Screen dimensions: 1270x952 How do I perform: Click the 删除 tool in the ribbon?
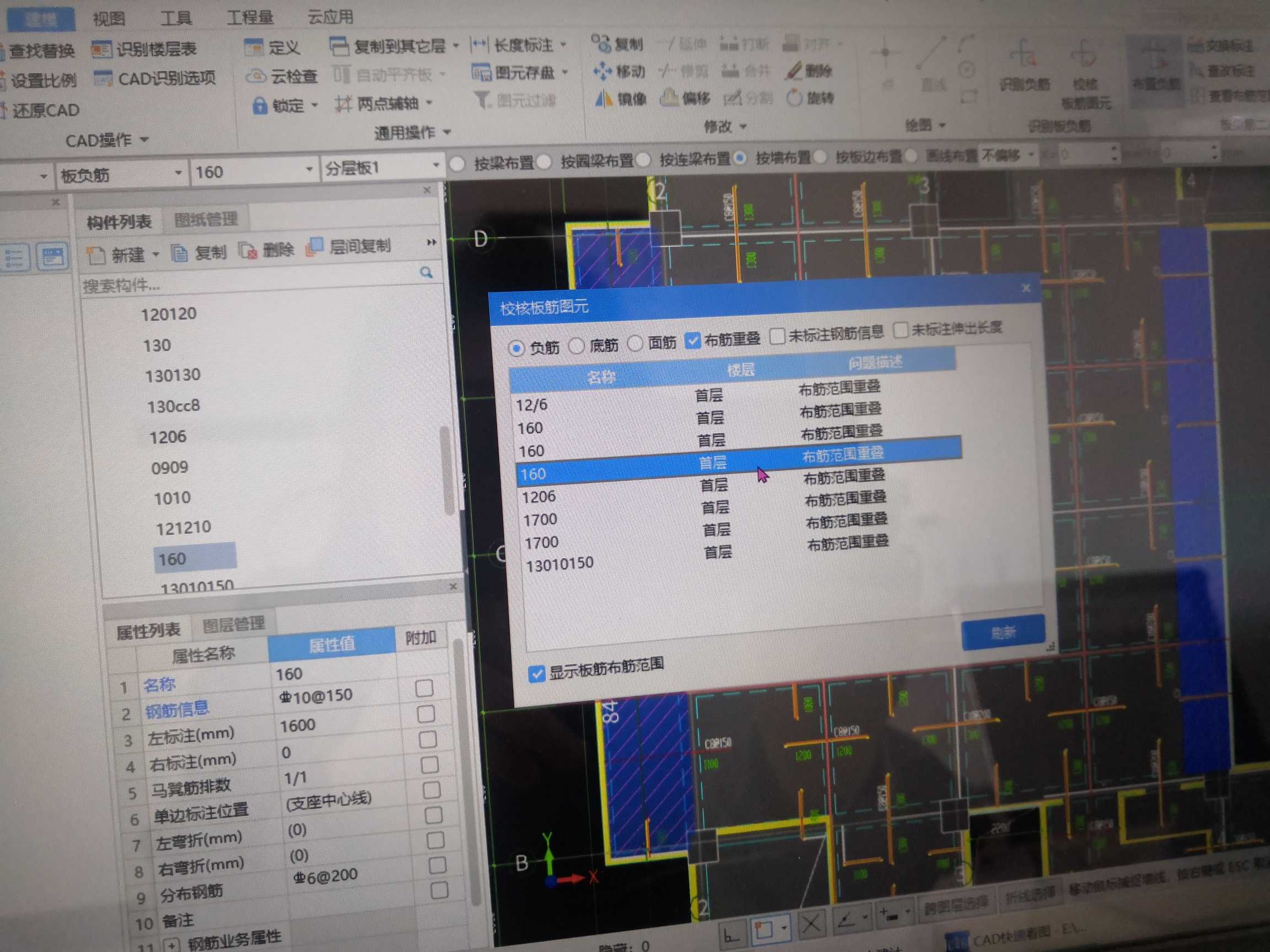pyautogui.click(x=810, y=71)
